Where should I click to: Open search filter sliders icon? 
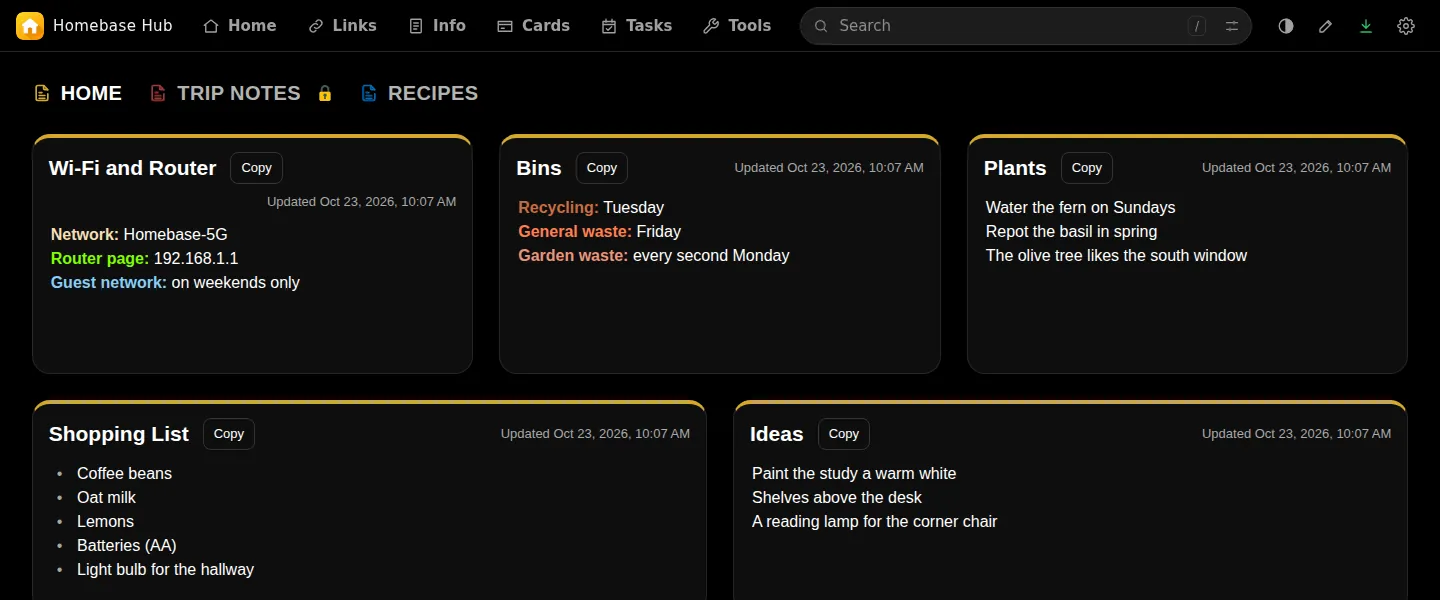[x=1232, y=26]
